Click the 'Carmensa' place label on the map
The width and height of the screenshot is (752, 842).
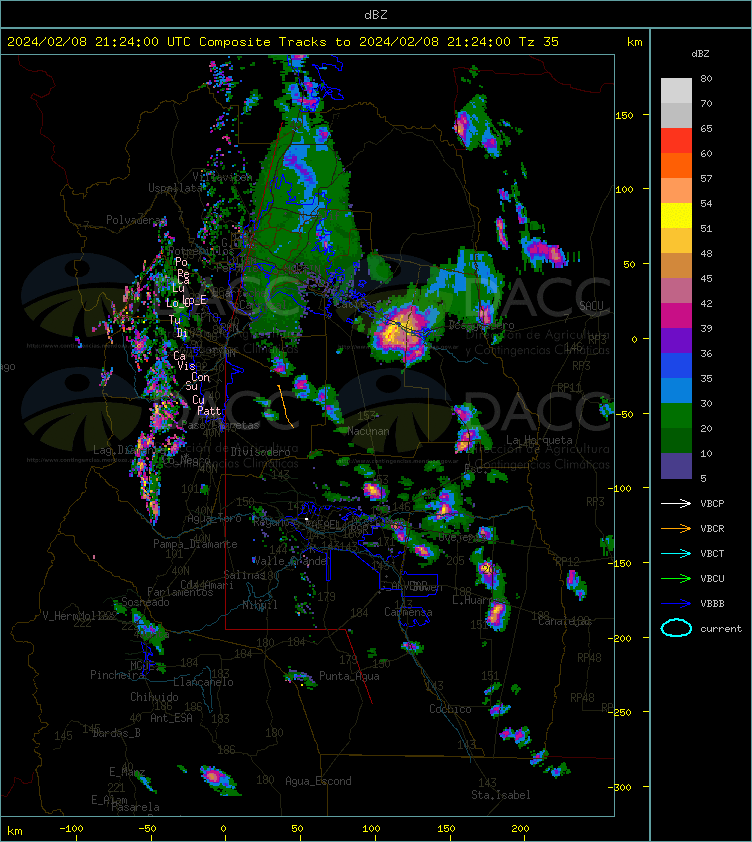tap(408, 612)
